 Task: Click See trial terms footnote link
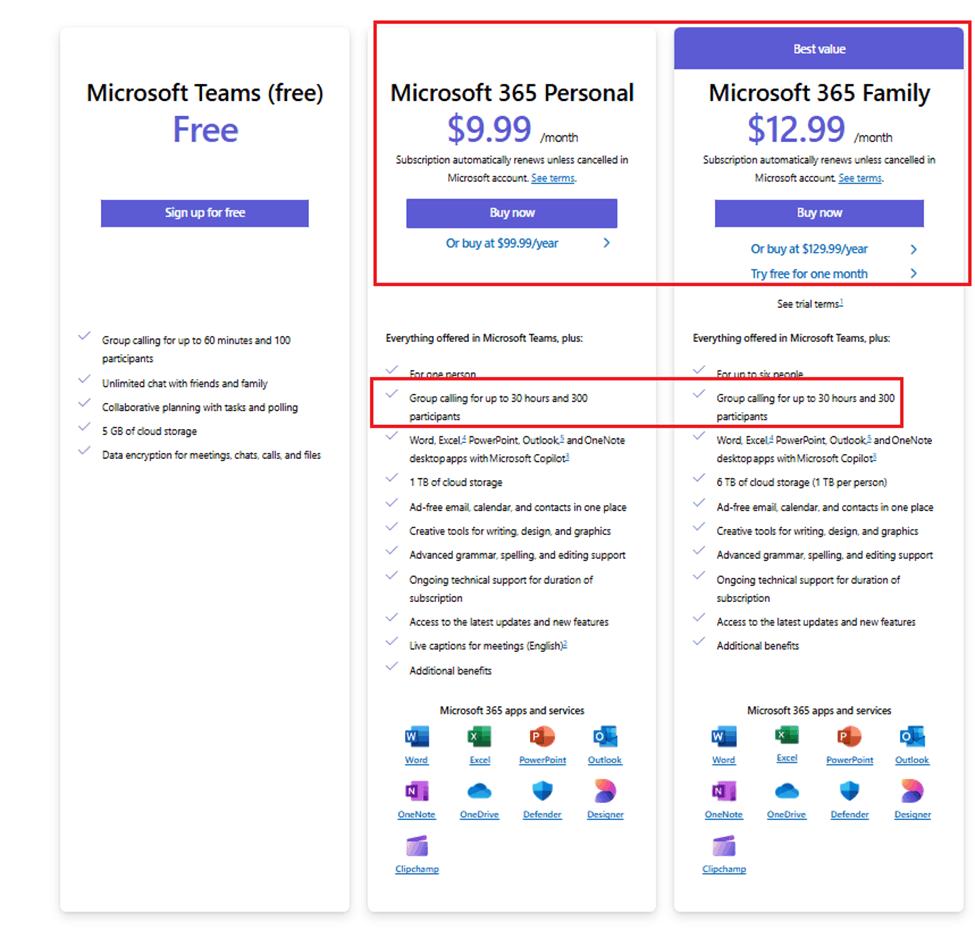tap(810, 303)
